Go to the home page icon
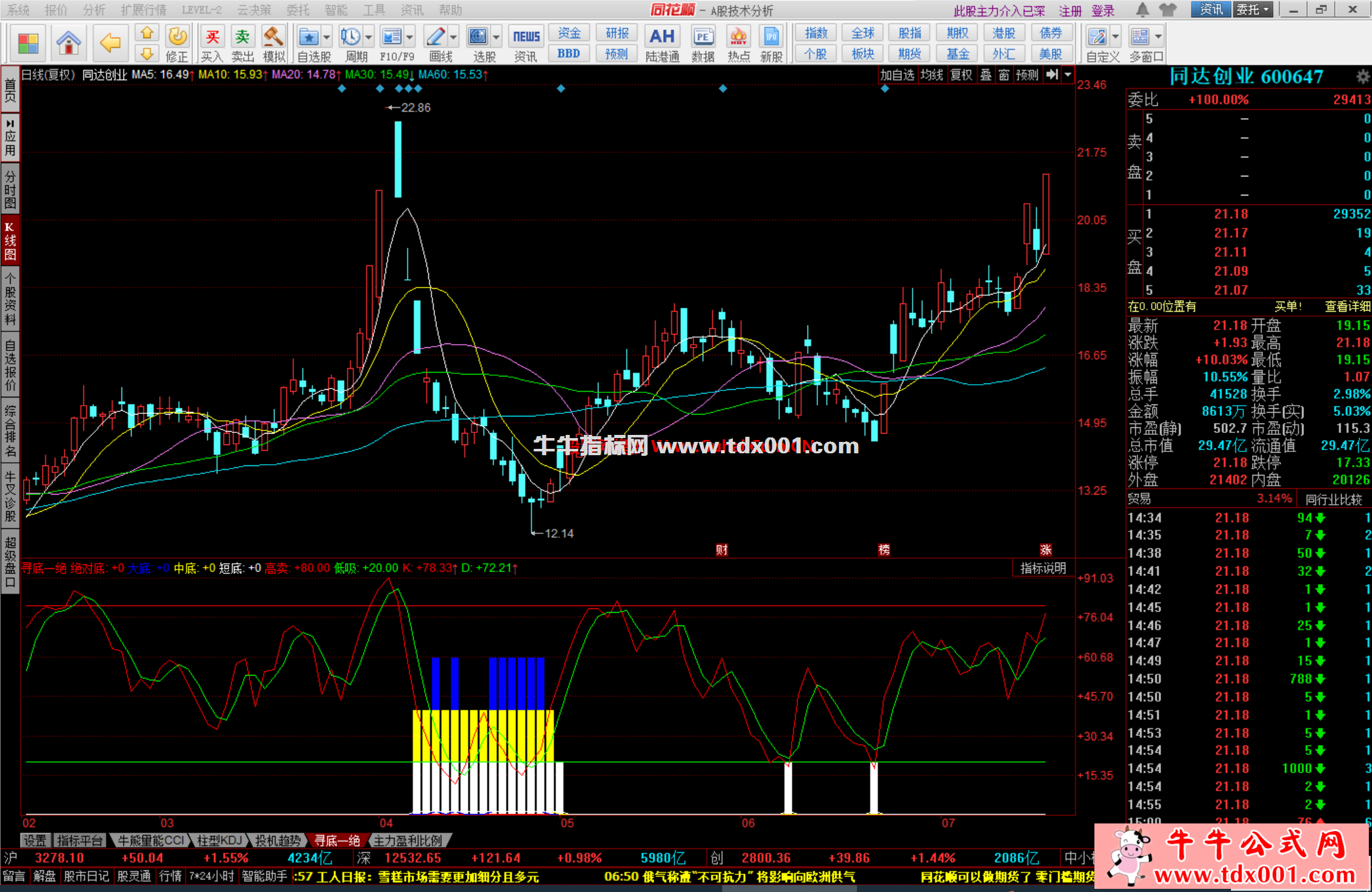Viewport: 1372px width, 892px height. (x=69, y=43)
